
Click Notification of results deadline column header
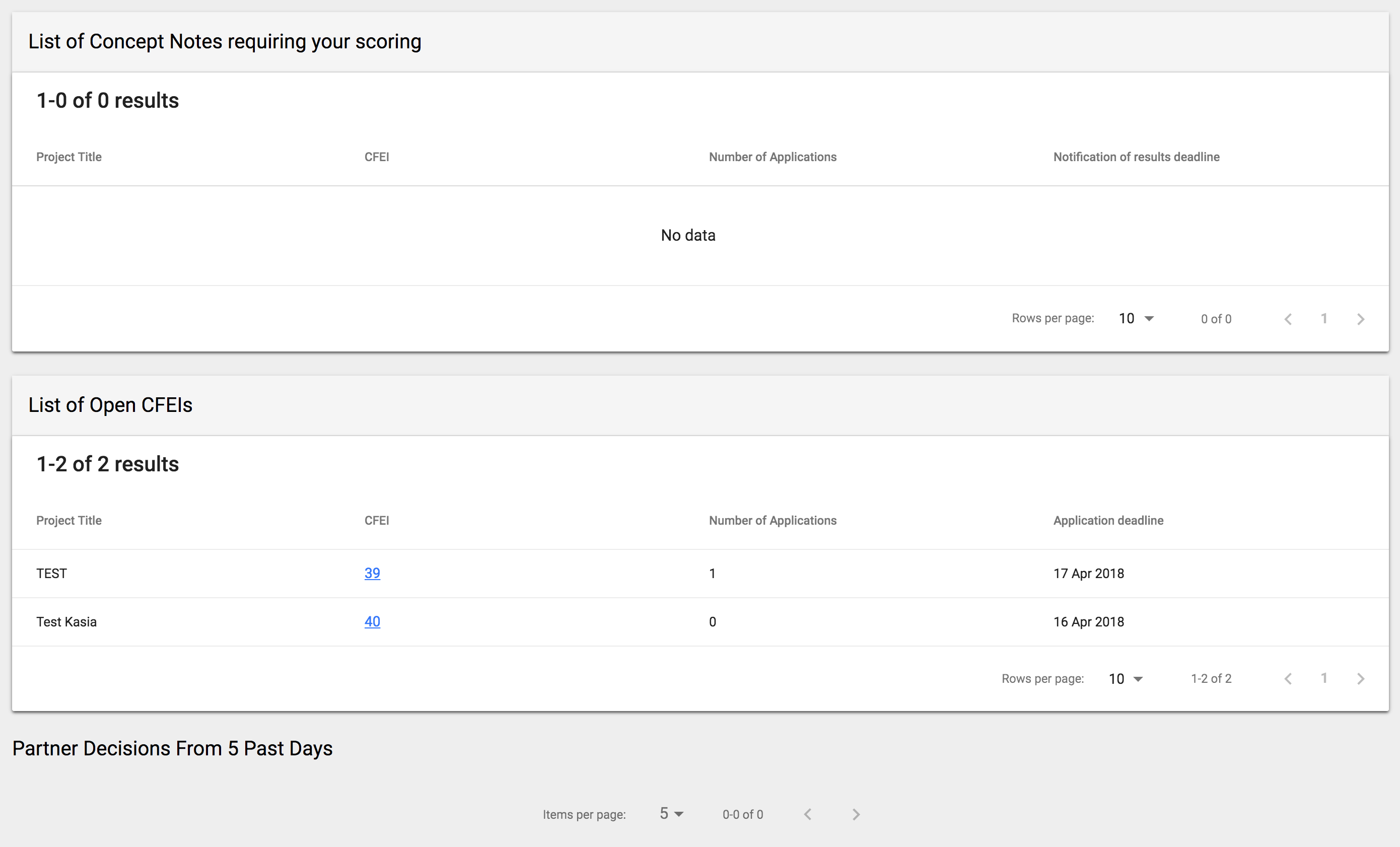click(x=1136, y=157)
